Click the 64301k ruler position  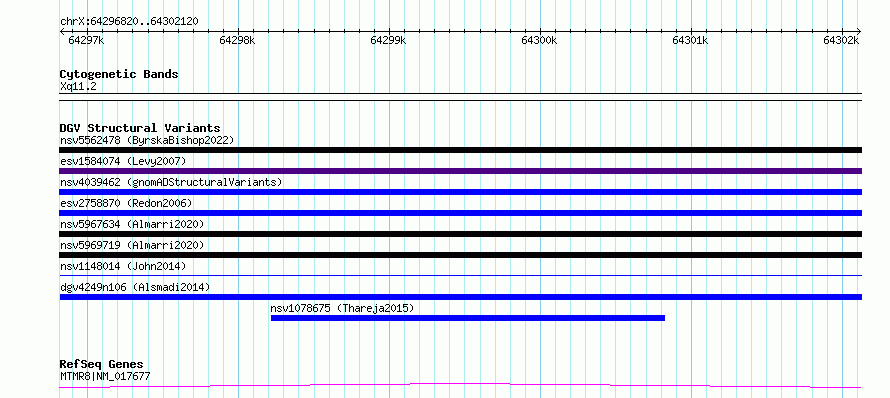click(x=690, y=40)
